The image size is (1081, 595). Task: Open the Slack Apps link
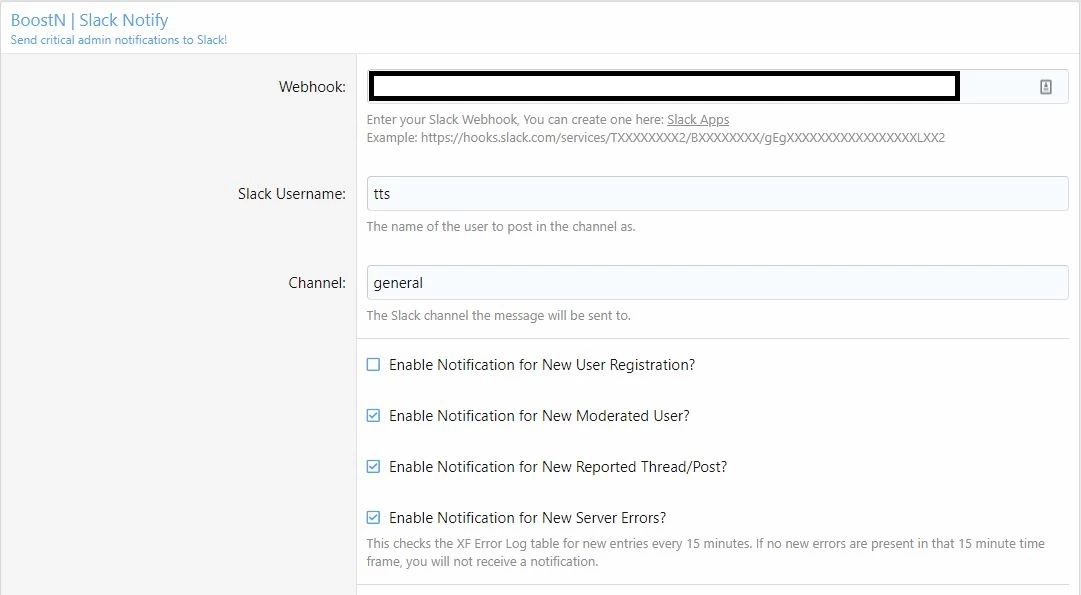pyautogui.click(x=698, y=119)
